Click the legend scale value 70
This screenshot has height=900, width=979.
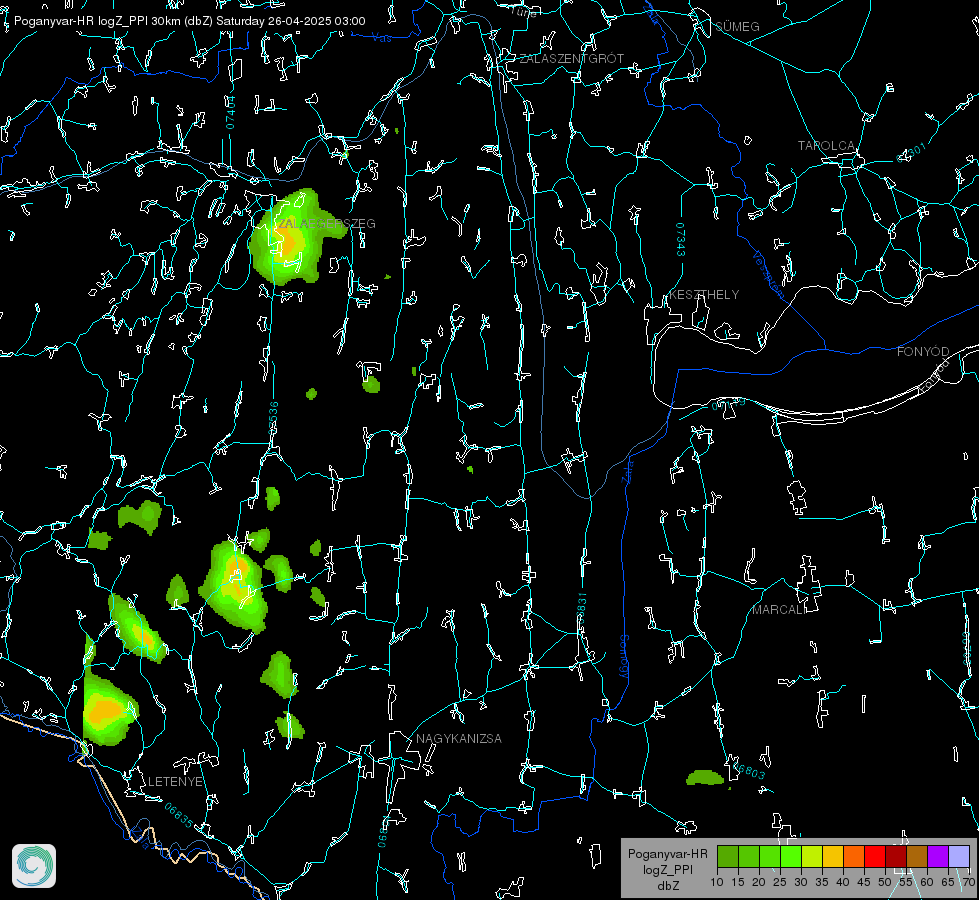pos(968,883)
